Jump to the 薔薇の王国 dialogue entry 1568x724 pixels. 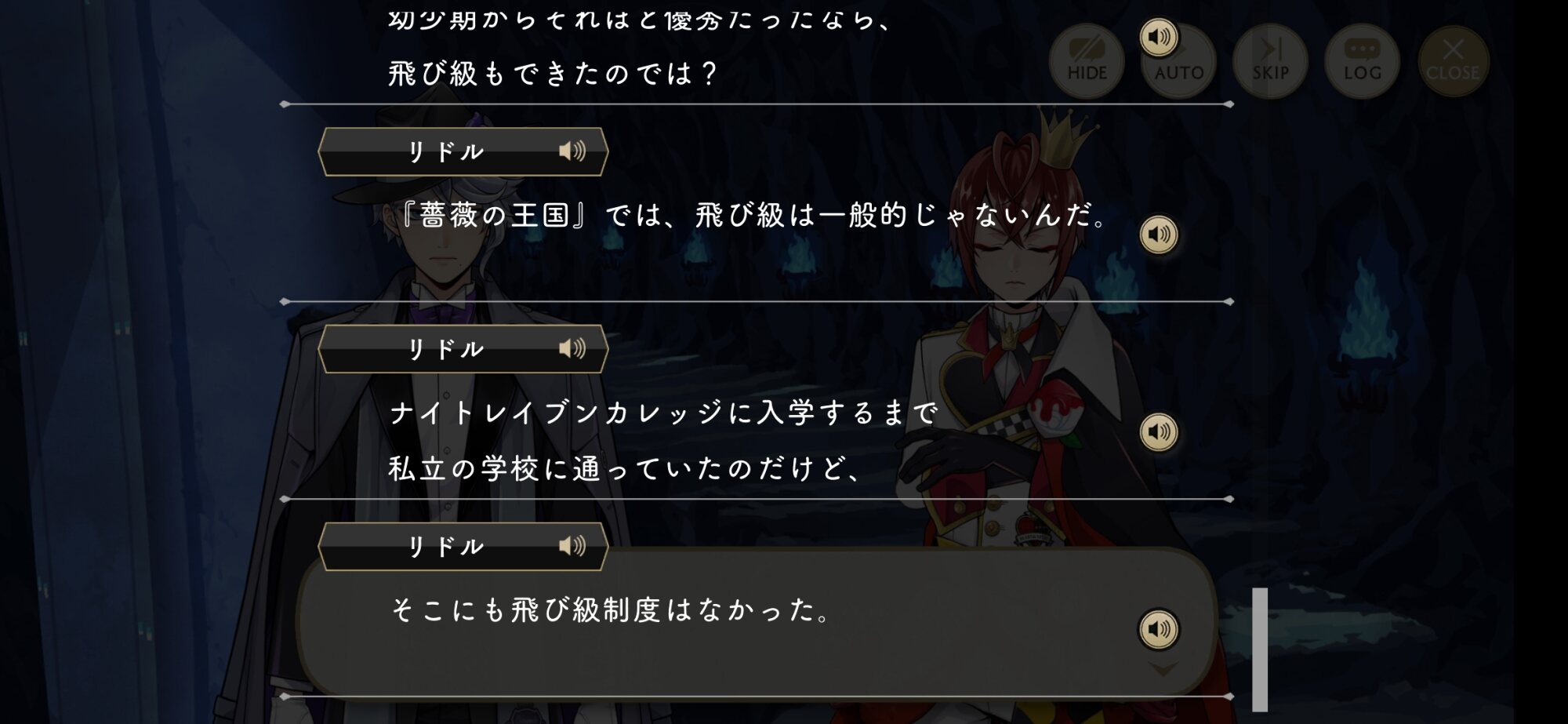(x=751, y=215)
